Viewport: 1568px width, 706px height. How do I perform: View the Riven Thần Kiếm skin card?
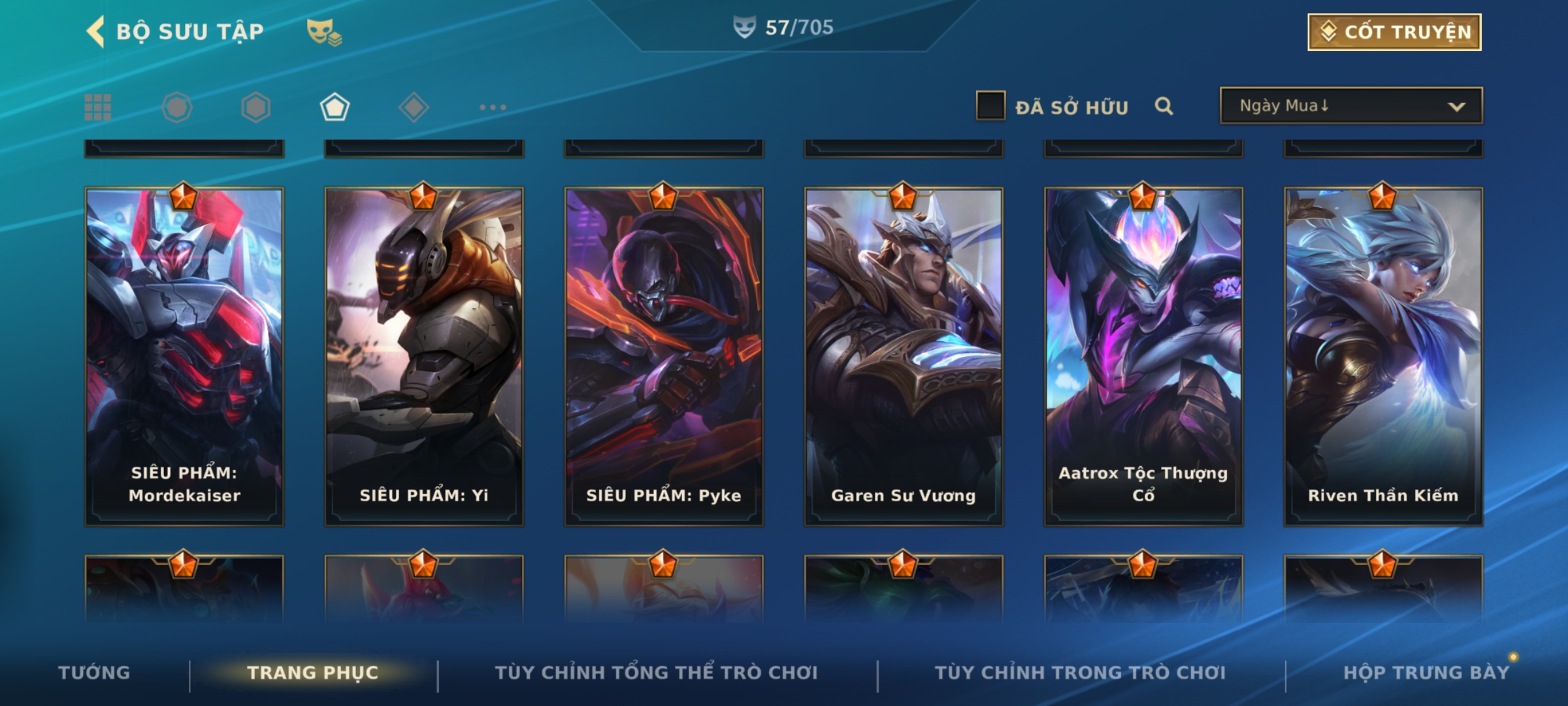(1383, 357)
